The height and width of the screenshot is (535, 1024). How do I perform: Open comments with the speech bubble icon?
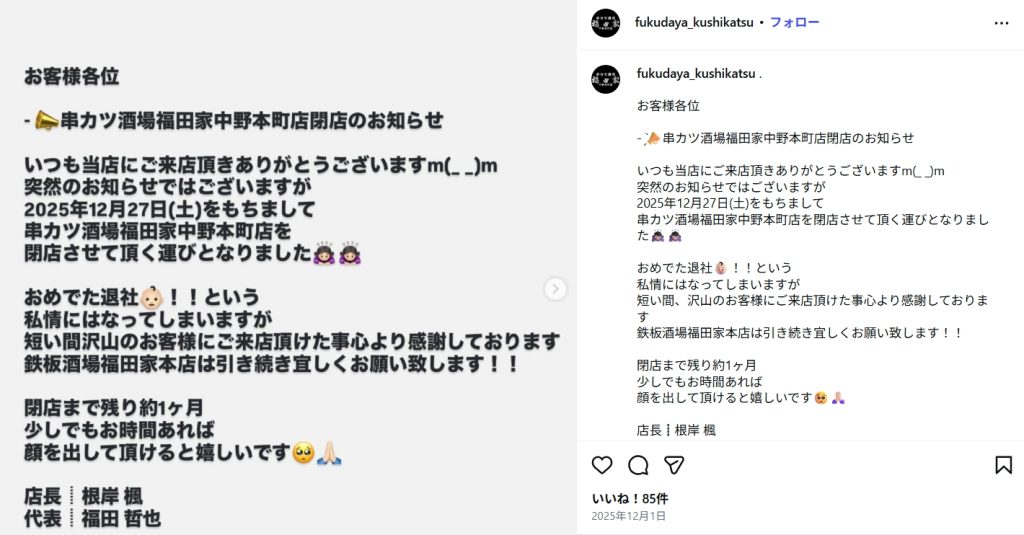pos(638,465)
